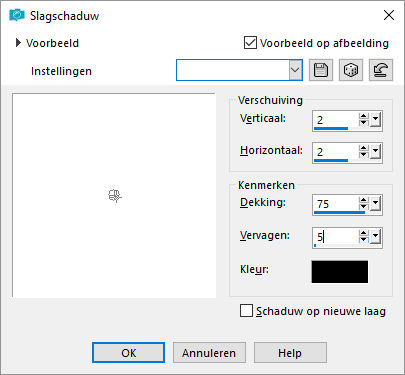Toggle Voorbeeld op afbeelding checkbox
This screenshot has width=405, height=375.
(250, 43)
